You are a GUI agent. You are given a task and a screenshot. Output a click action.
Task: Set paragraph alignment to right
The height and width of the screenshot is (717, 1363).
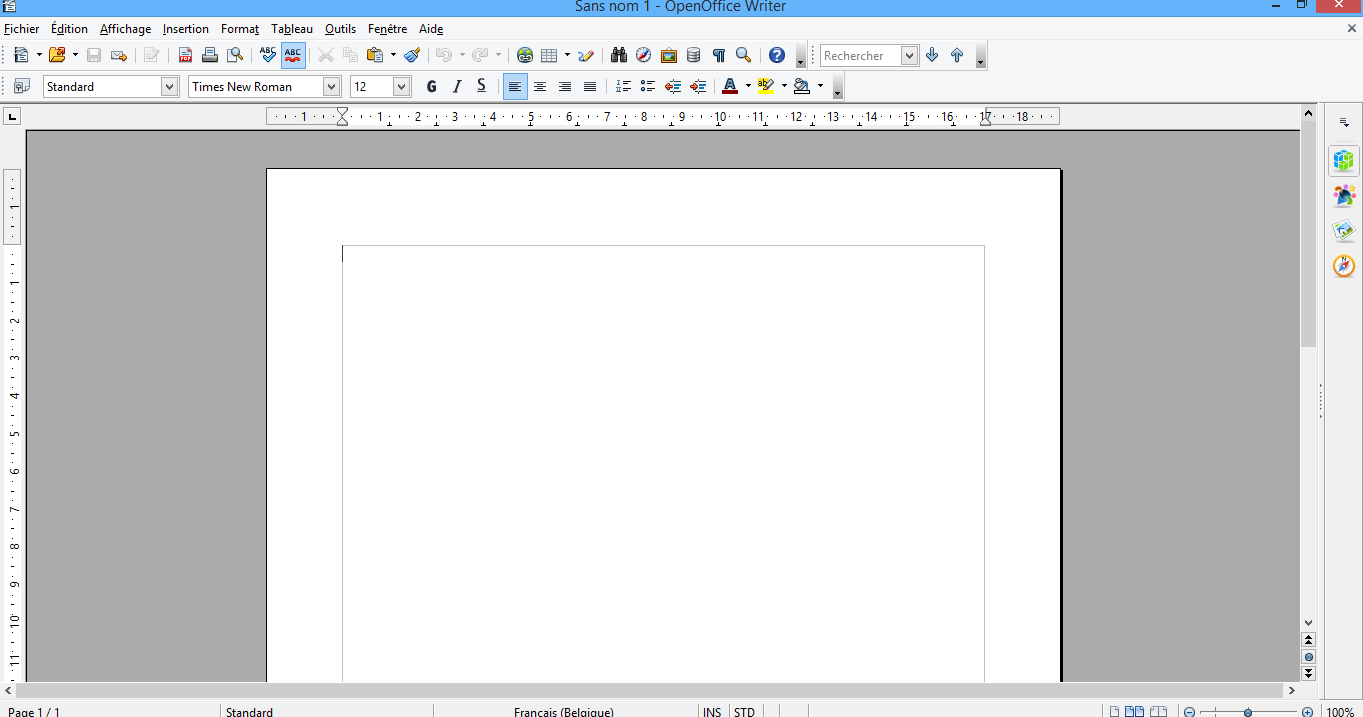point(565,86)
